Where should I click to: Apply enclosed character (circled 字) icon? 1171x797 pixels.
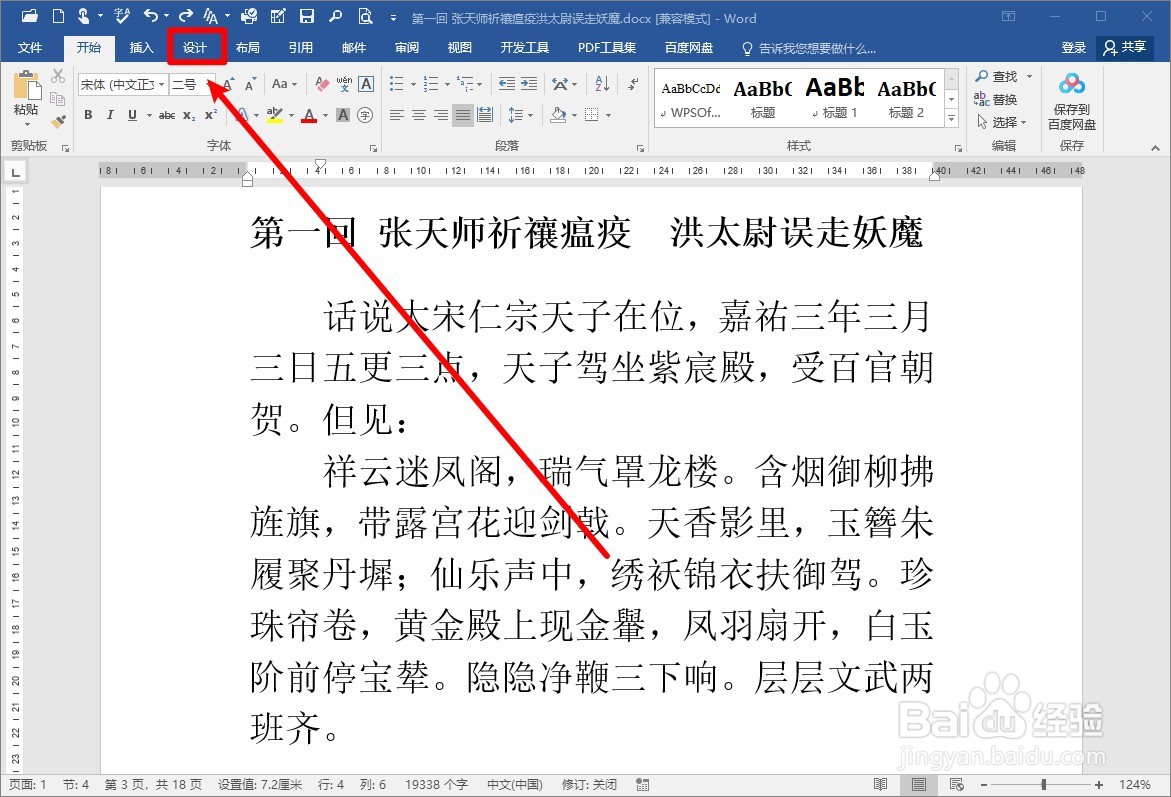point(365,115)
